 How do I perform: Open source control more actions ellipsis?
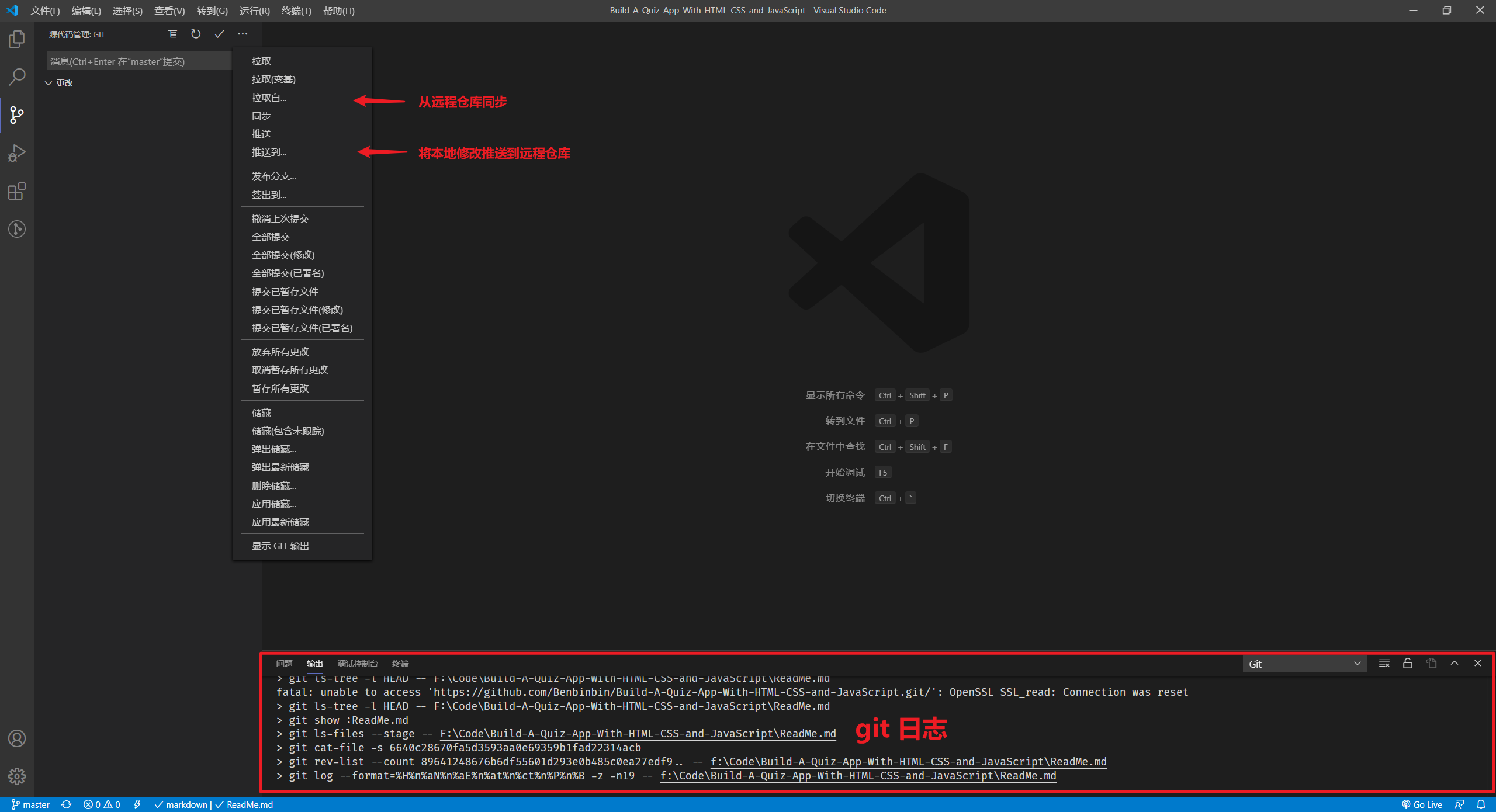[x=243, y=34]
